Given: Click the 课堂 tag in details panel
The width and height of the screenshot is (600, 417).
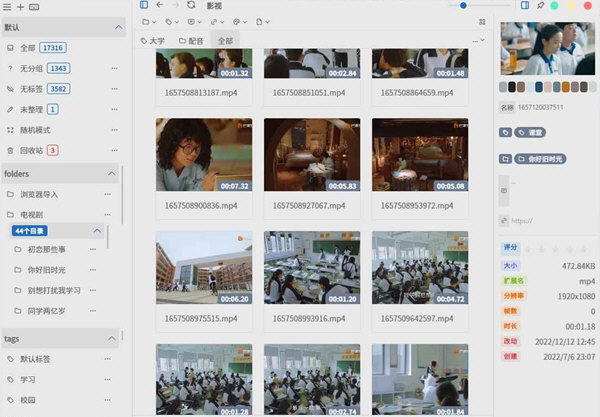Looking at the screenshot, I should click(535, 132).
